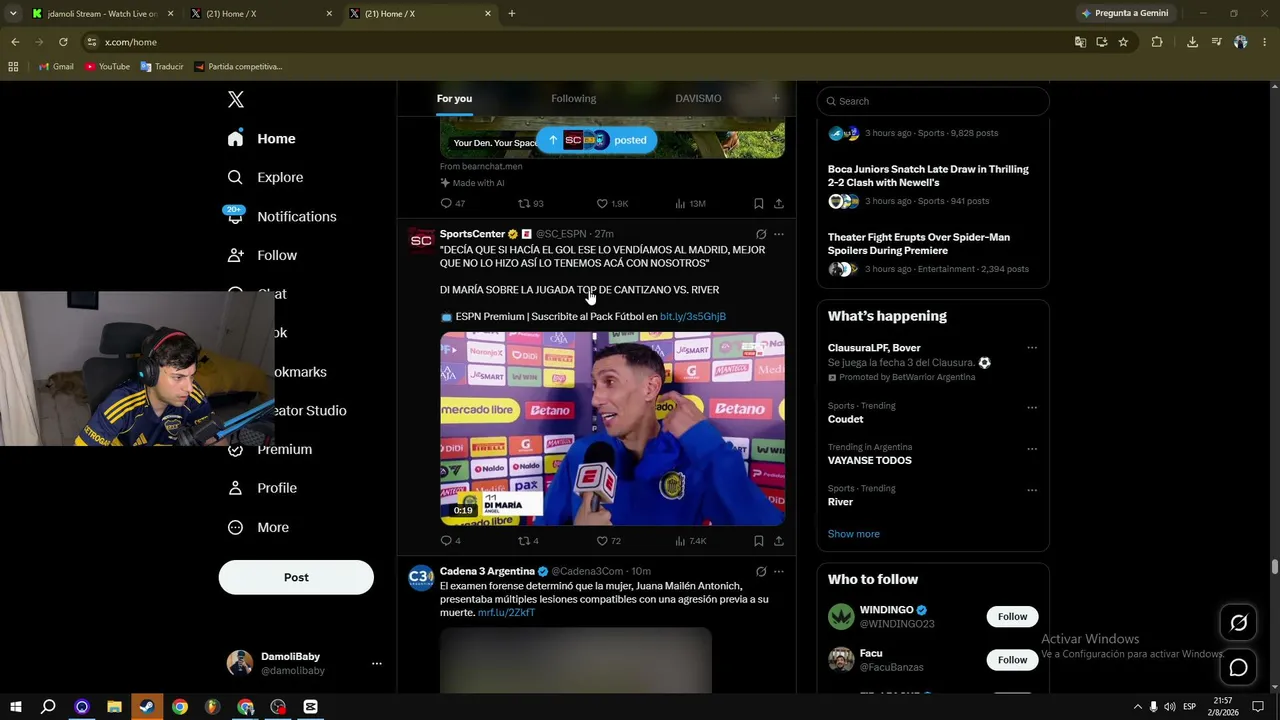Share the post with 13M views

[779, 203]
